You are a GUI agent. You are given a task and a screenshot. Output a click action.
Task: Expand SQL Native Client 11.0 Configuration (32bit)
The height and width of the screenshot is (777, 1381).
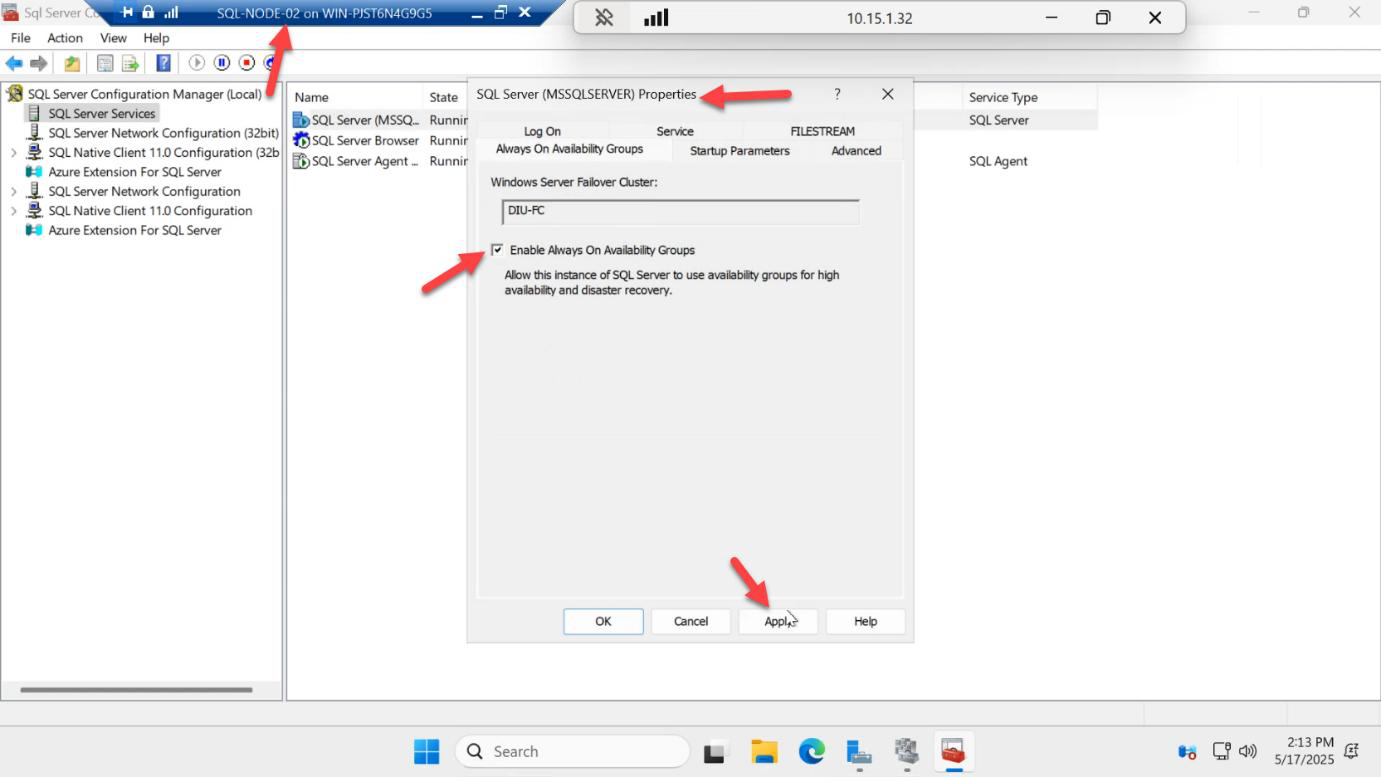pyautogui.click(x=14, y=153)
